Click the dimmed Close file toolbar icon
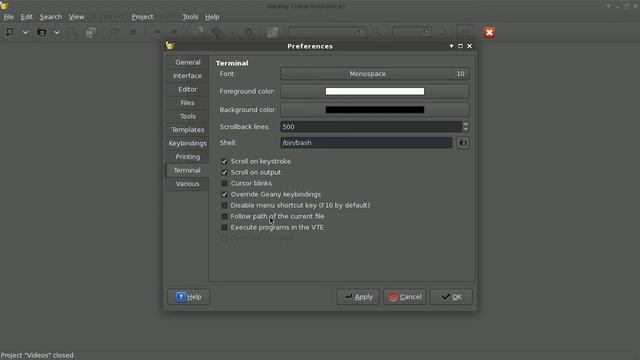The width and height of the screenshot is (640, 360). coord(133,32)
